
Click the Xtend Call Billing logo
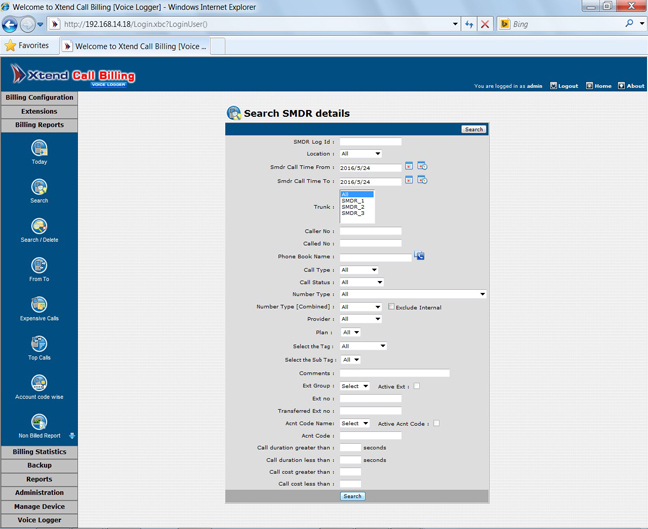[x=73, y=75]
